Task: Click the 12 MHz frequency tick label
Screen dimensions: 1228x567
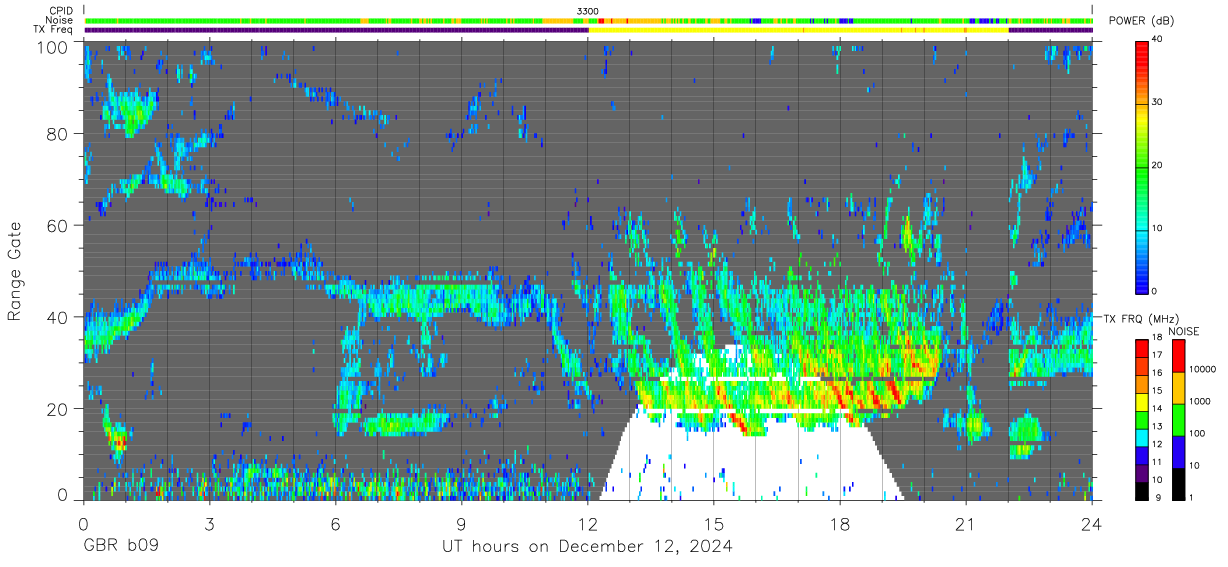Action: (x=1157, y=445)
